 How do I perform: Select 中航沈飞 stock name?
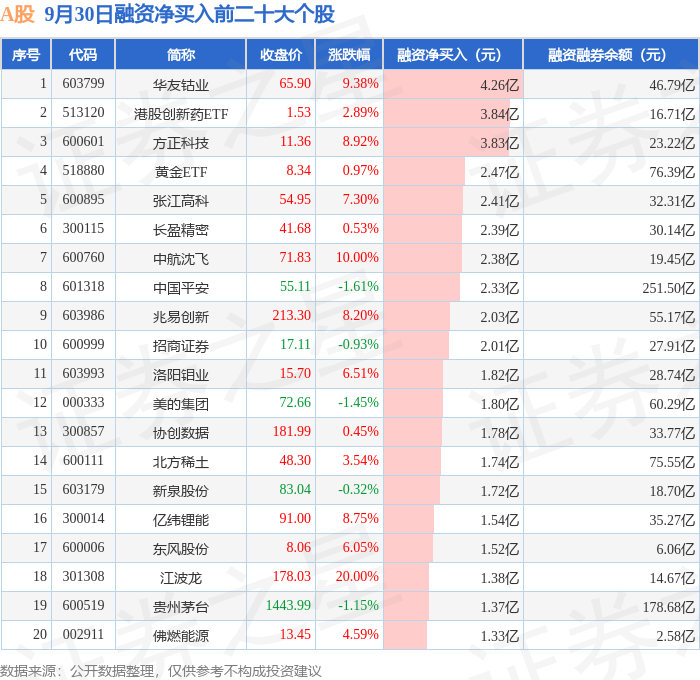181,259
